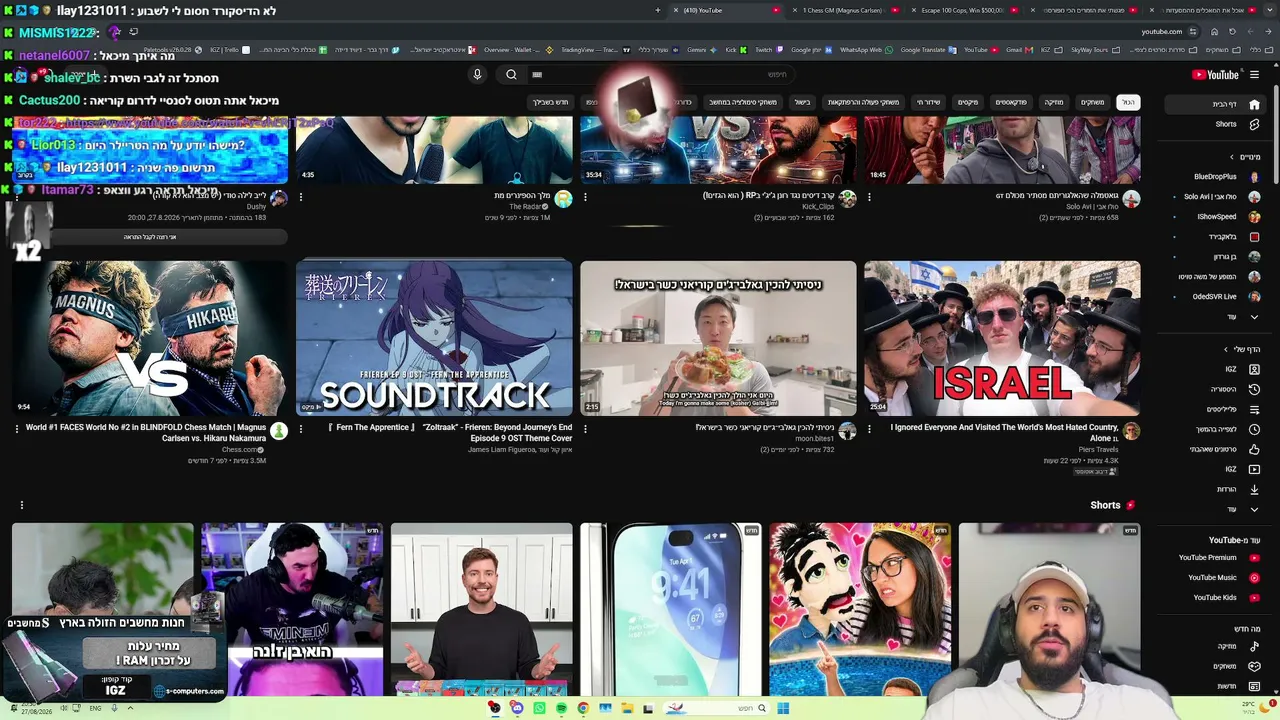Open the options menu for the Magnus vs Hikaru video
The image size is (1280, 720).
[17, 429]
